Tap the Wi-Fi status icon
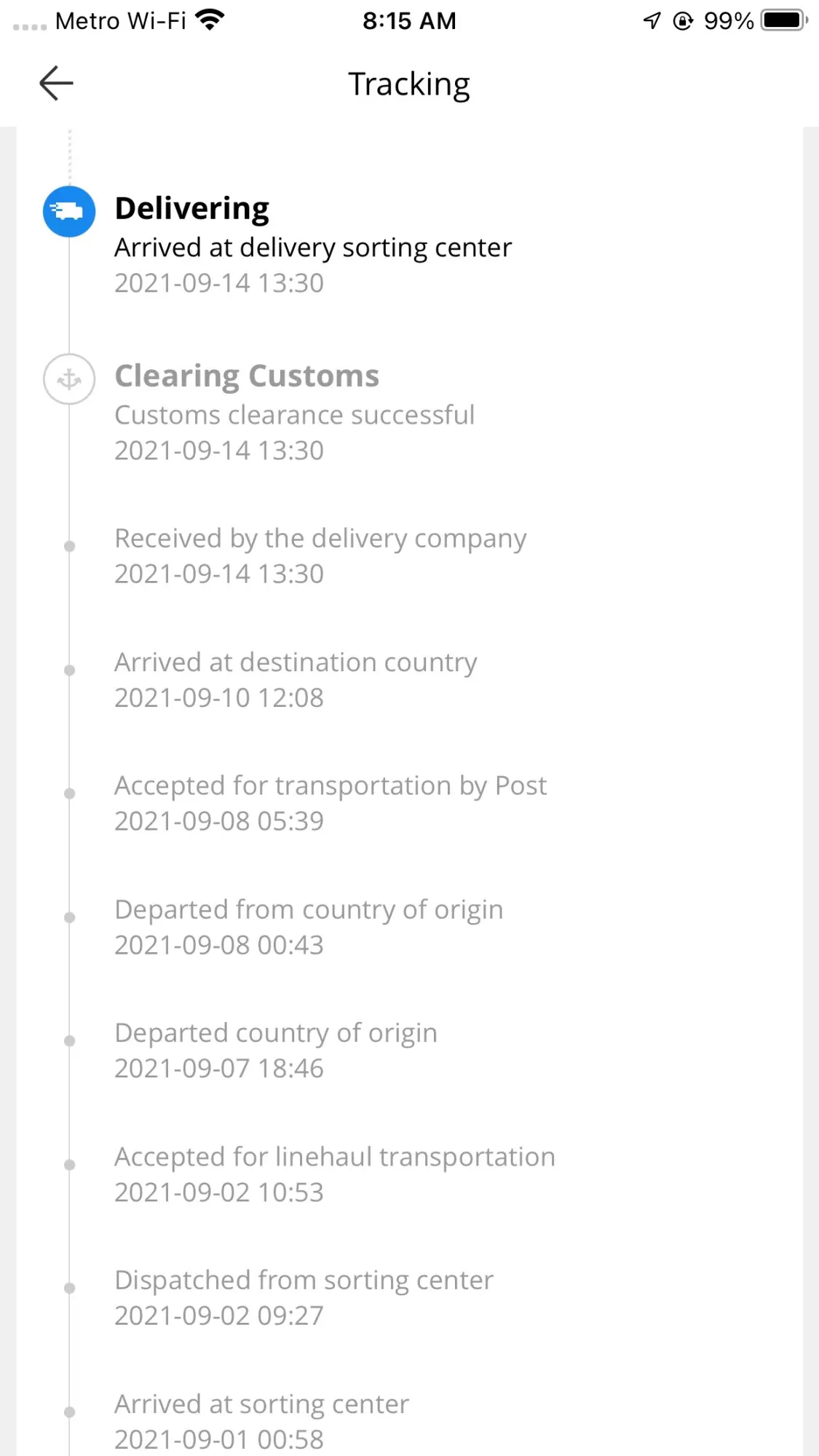Viewport: 819px width, 1456px height. pyautogui.click(x=210, y=20)
